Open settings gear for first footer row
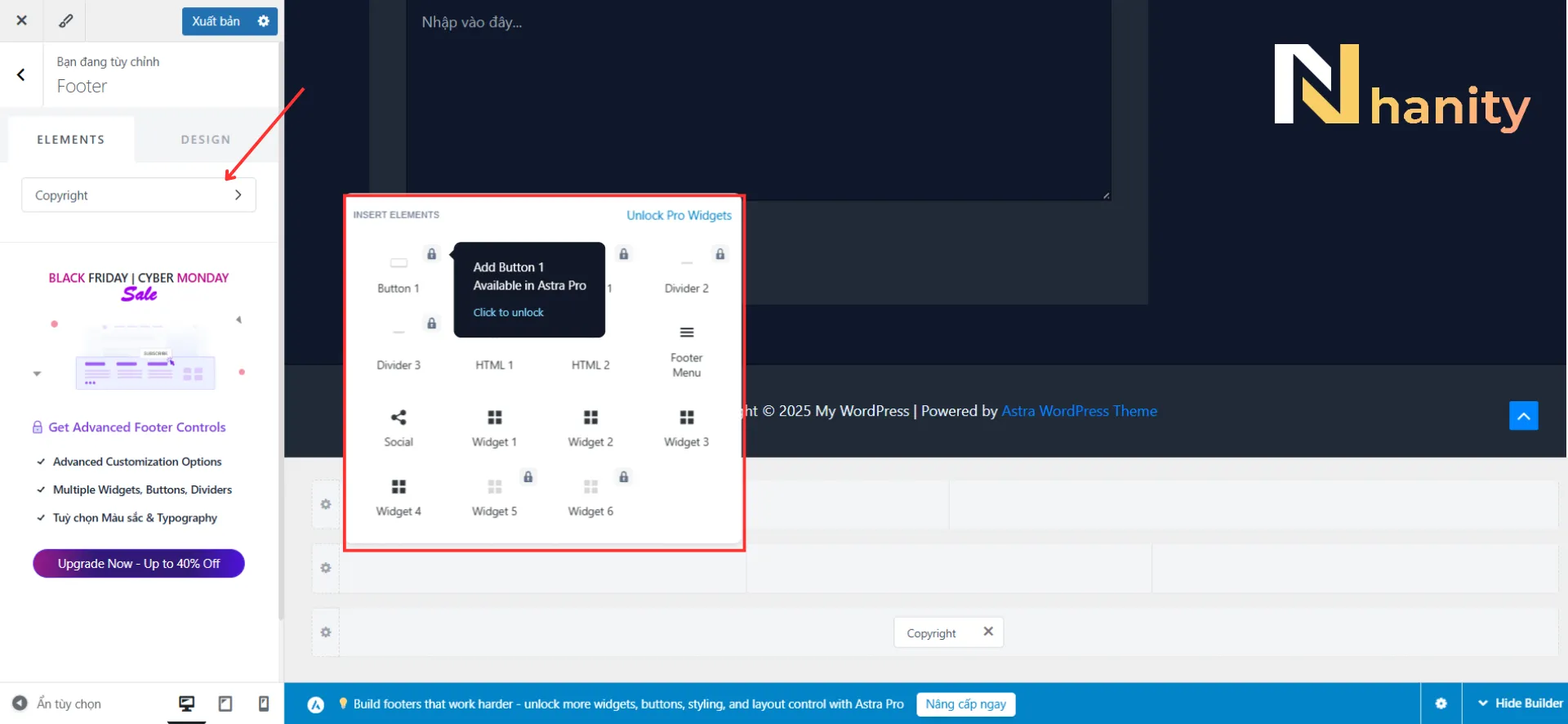The height and width of the screenshot is (724, 1568). [x=326, y=504]
